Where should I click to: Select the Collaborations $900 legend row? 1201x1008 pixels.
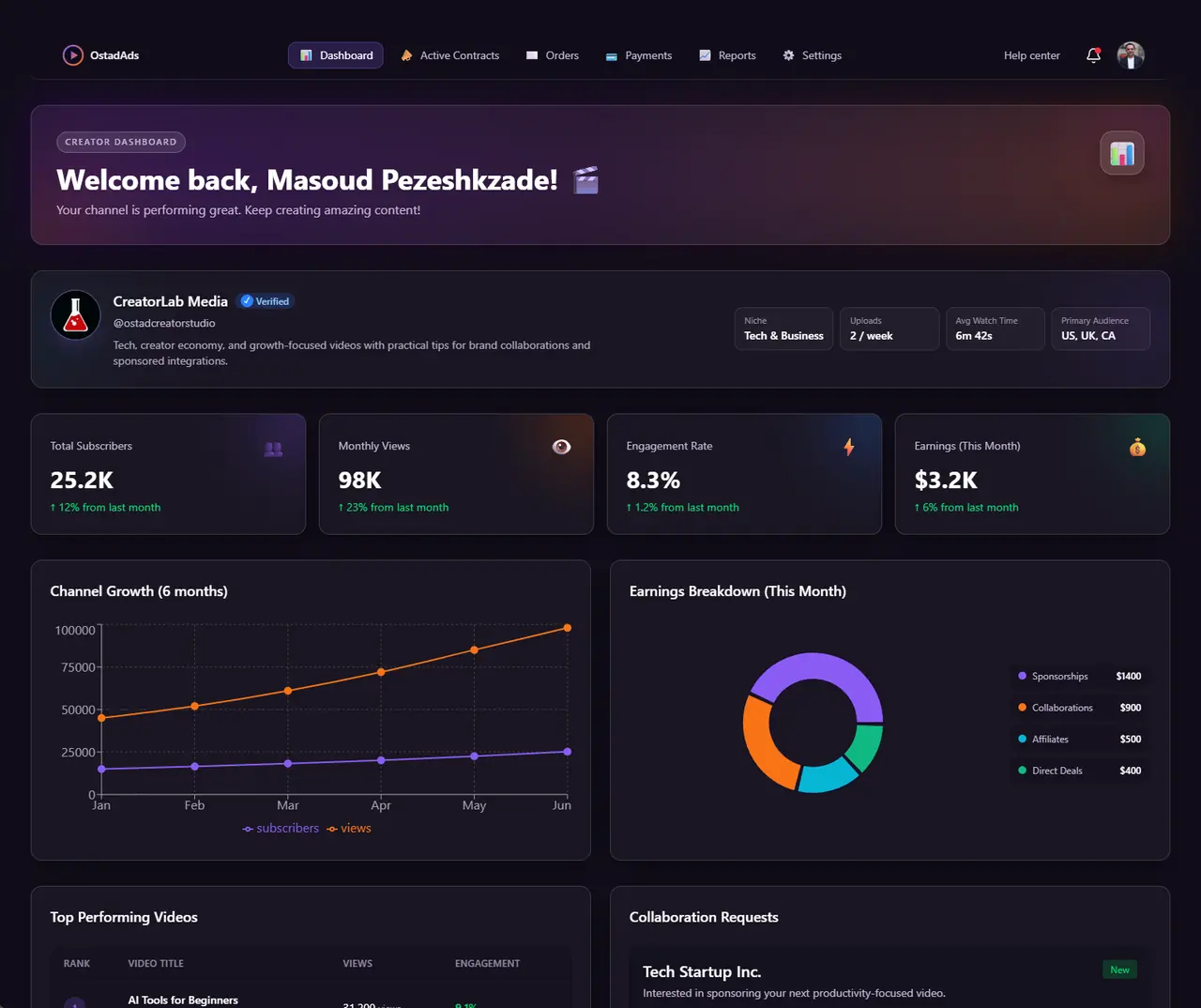tap(1080, 708)
